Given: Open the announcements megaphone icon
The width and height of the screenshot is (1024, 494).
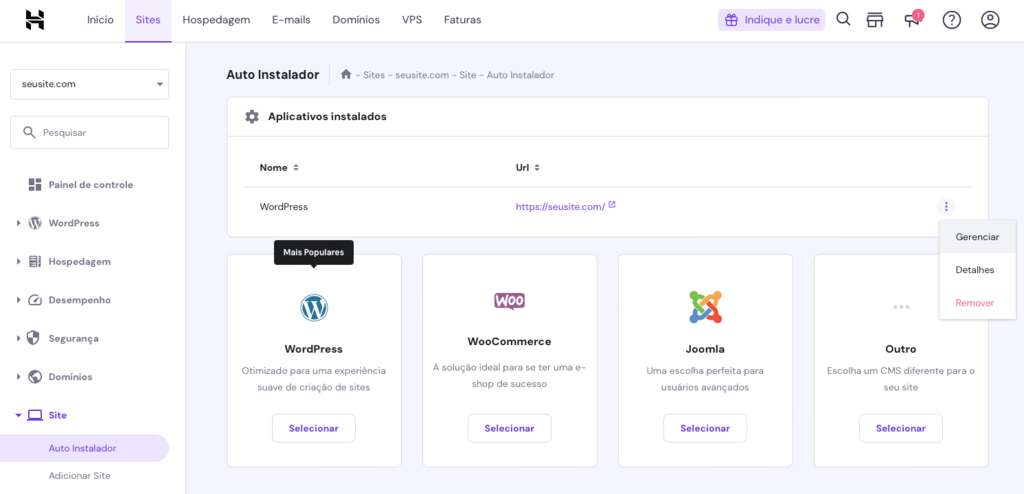Looking at the screenshot, I should pos(912,20).
